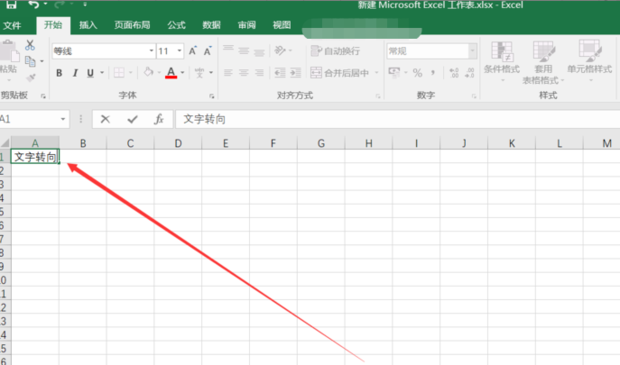Image resolution: width=620 pixels, height=365 pixels.
Task: Cancel the cell entry with the X icon
Action: coord(105,119)
